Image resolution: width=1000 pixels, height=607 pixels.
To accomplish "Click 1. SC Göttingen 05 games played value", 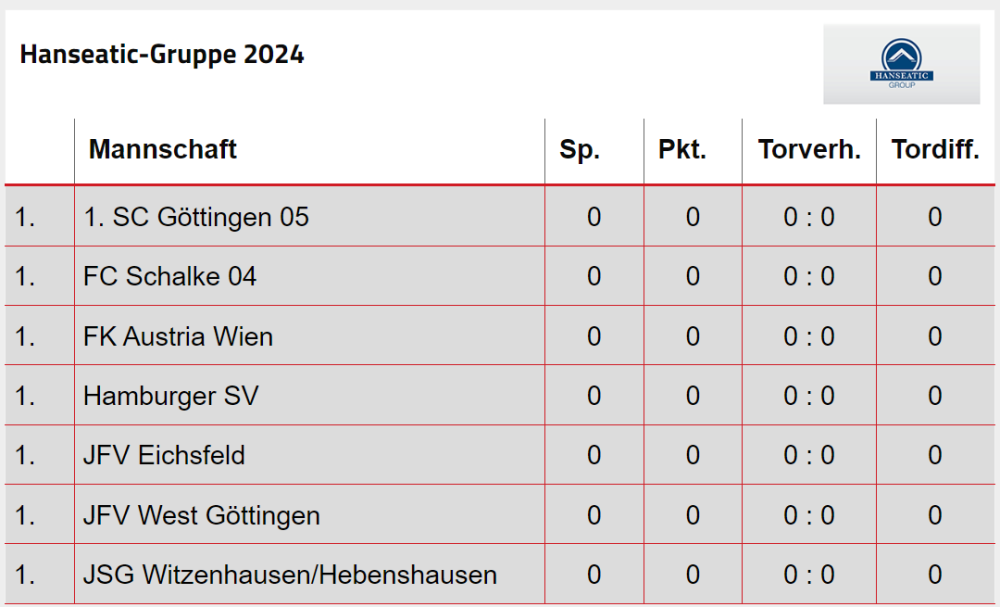I will click(x=594, y=217).
